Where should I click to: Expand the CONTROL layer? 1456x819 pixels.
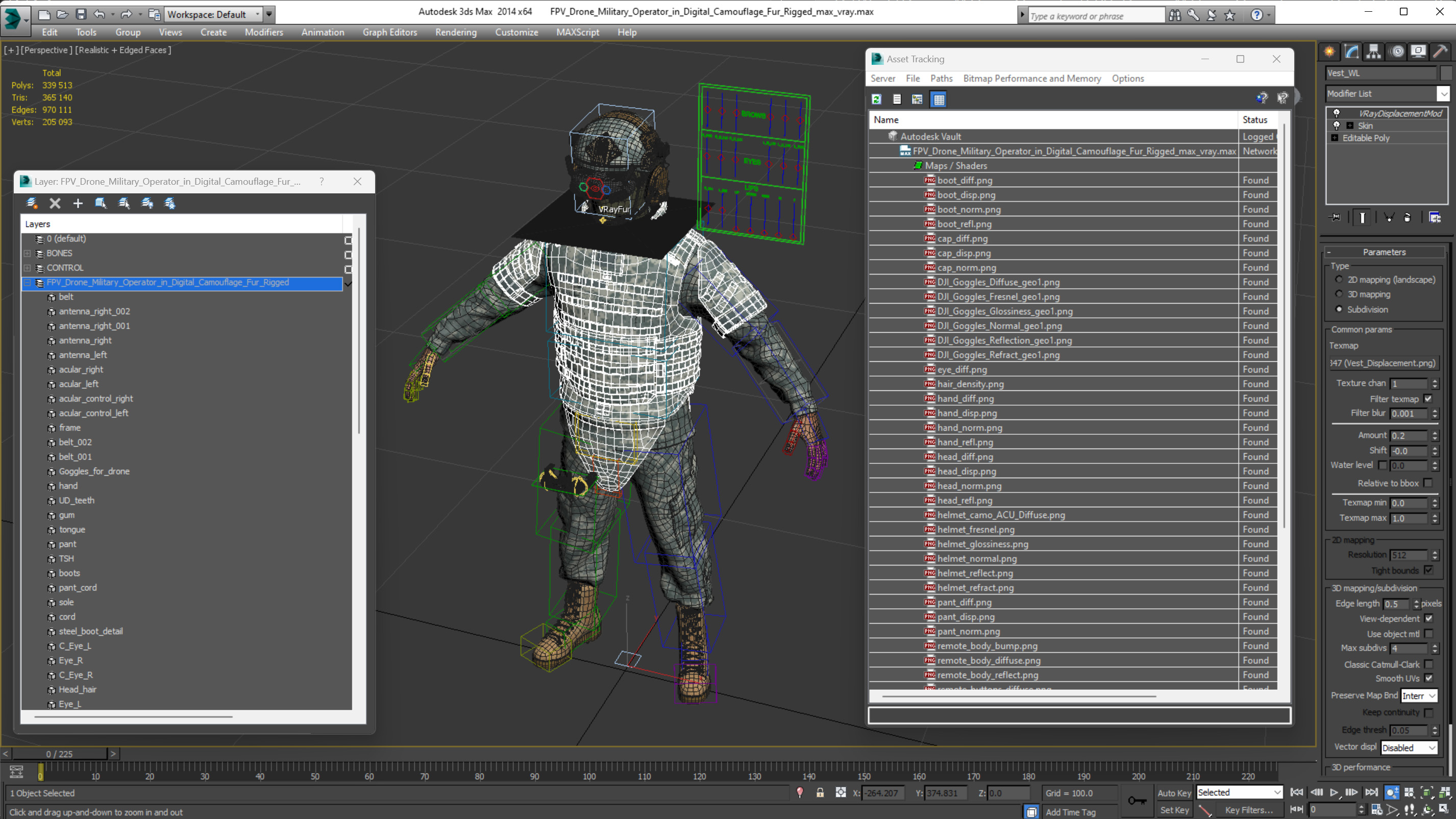tap(27, 268)
